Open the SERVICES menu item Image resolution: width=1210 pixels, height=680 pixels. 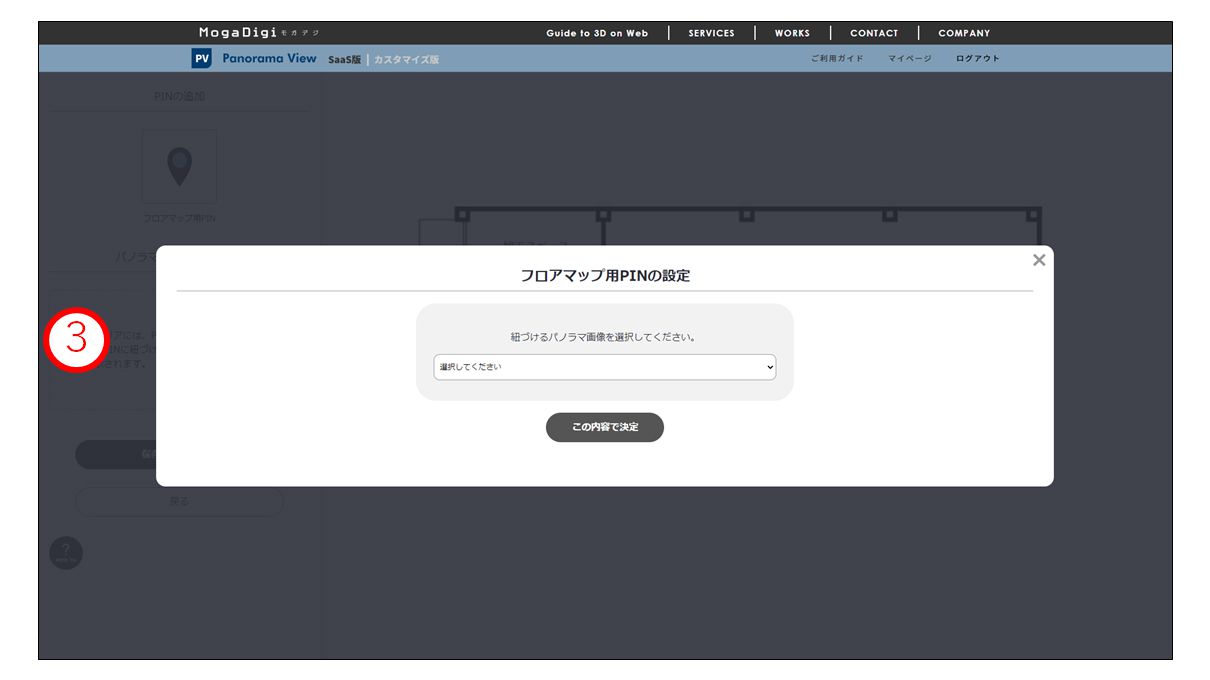712,33
